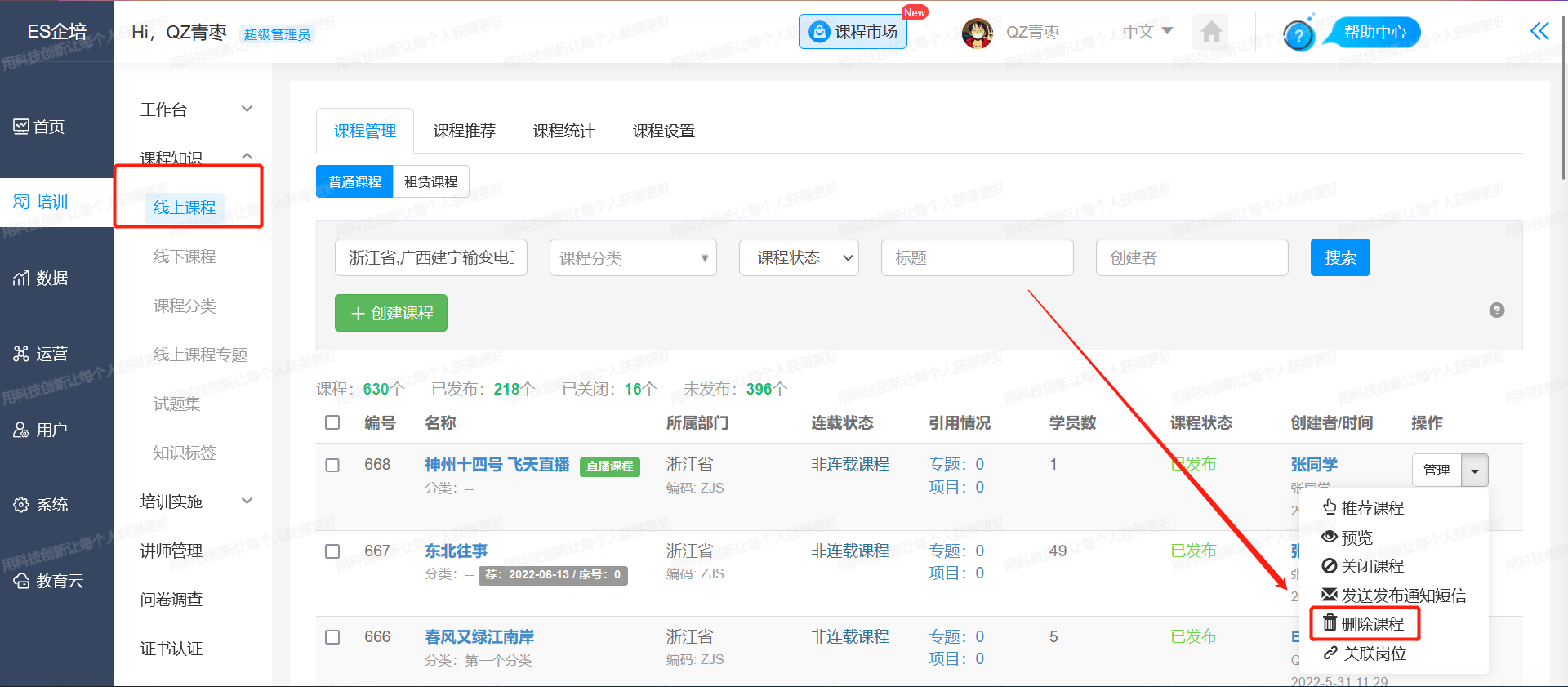Viewport: 1568px width, 687px height.
Task: Collapse panel with double-chevron icon
Action: 1539,32
